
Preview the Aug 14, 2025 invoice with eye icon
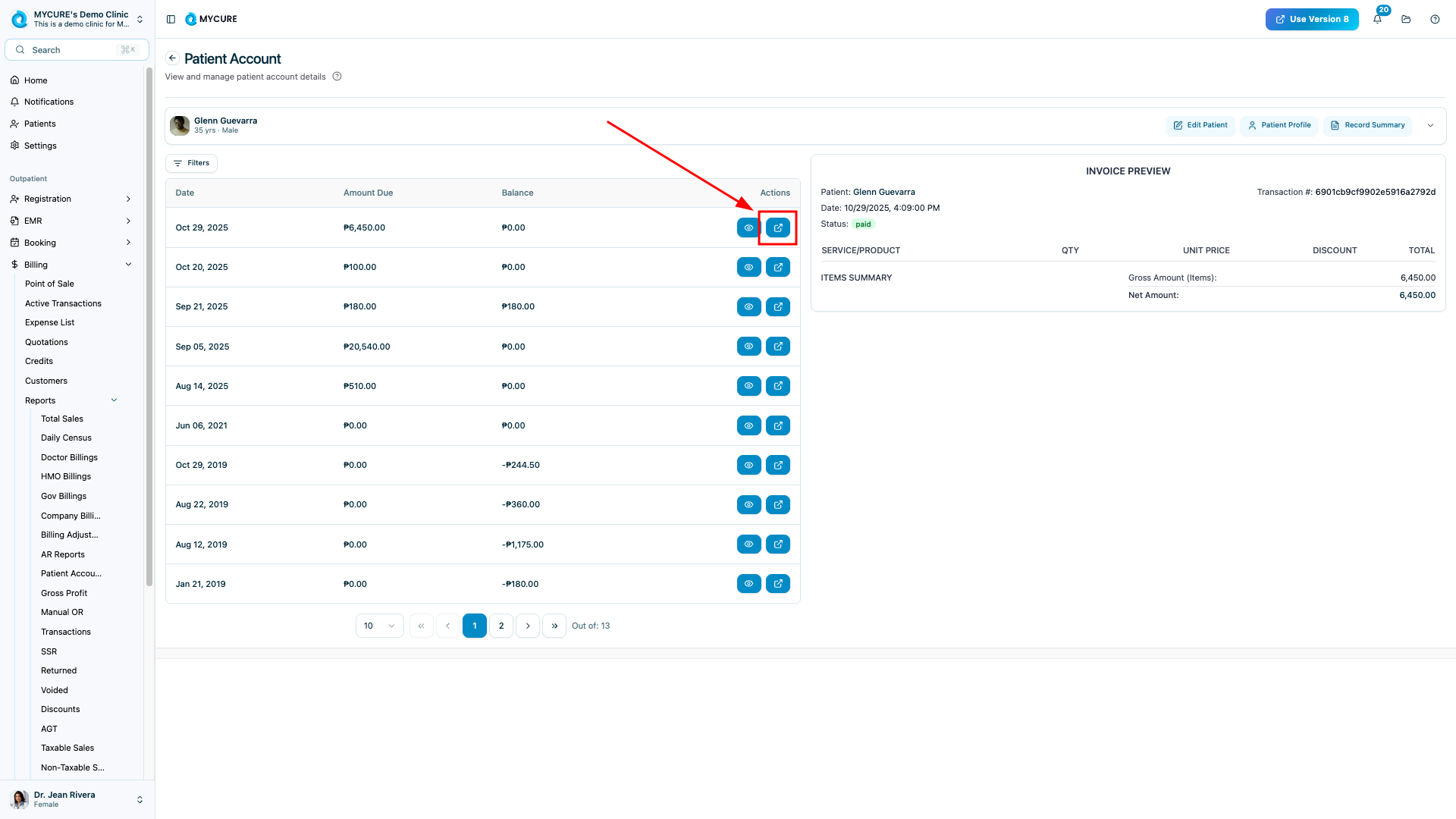[x=748, y=386]
